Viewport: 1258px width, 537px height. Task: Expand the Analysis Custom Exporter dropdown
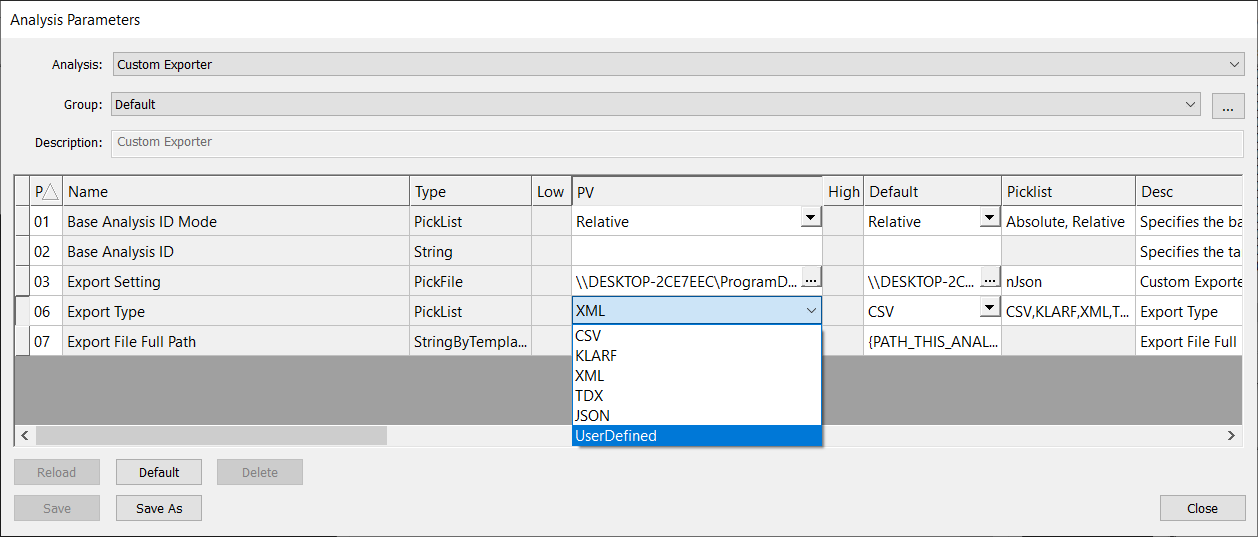pos(1235,65)
